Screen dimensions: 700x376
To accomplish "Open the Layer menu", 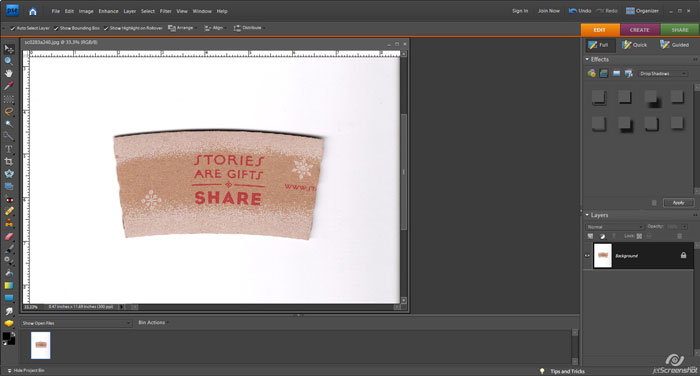I will [129, 11].
